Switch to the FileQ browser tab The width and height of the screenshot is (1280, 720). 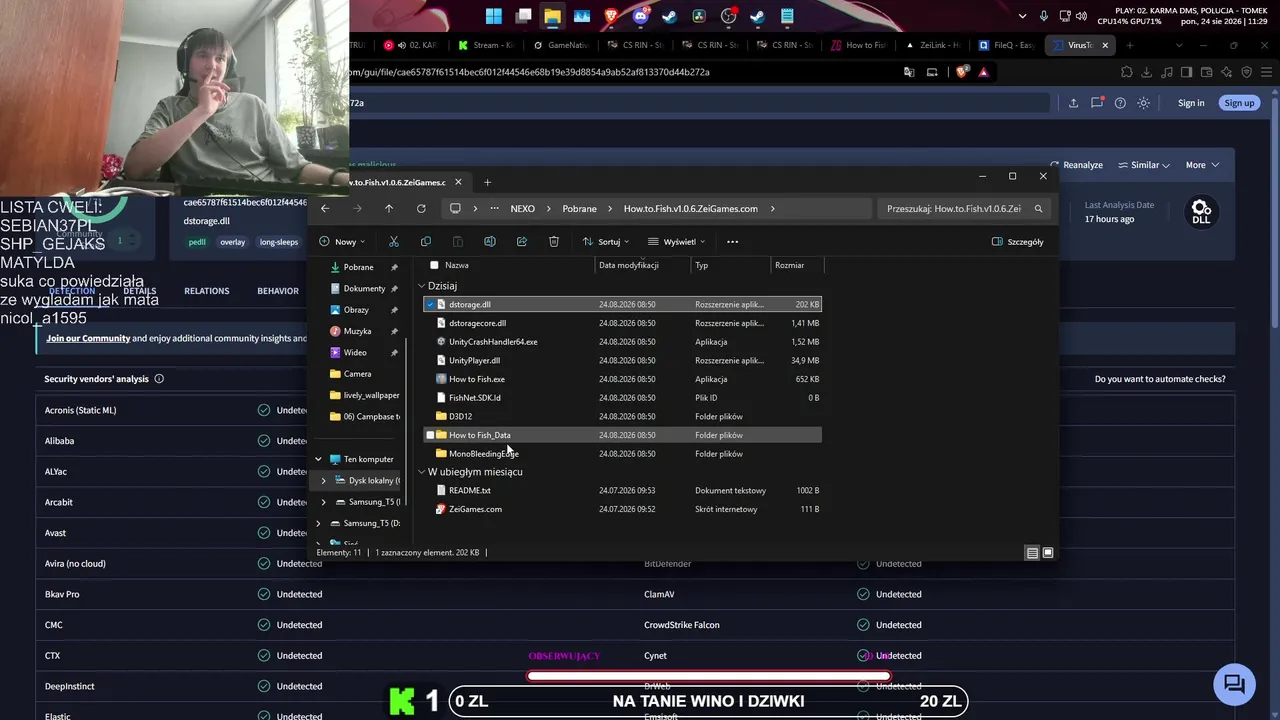coord(1006,45)
